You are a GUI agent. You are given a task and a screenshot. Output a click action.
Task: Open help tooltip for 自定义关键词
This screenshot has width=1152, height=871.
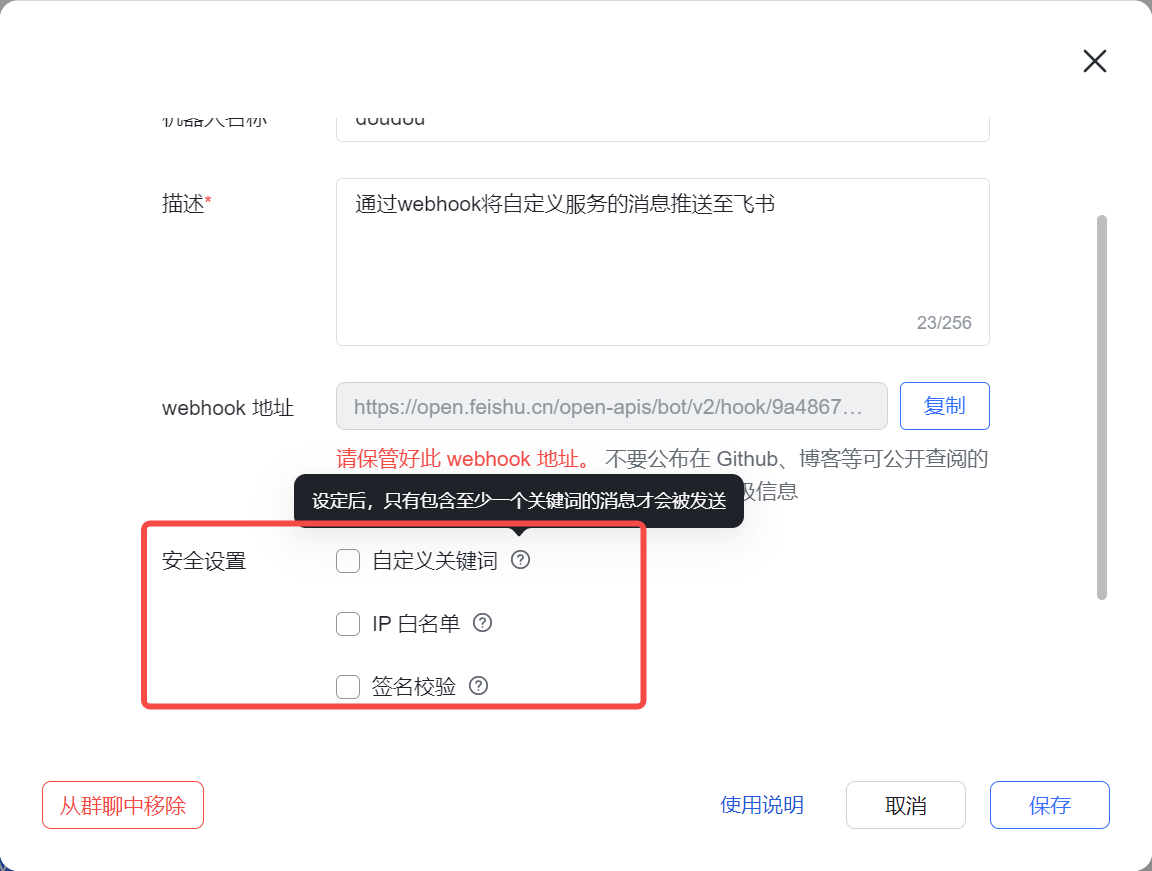[521, 560]
